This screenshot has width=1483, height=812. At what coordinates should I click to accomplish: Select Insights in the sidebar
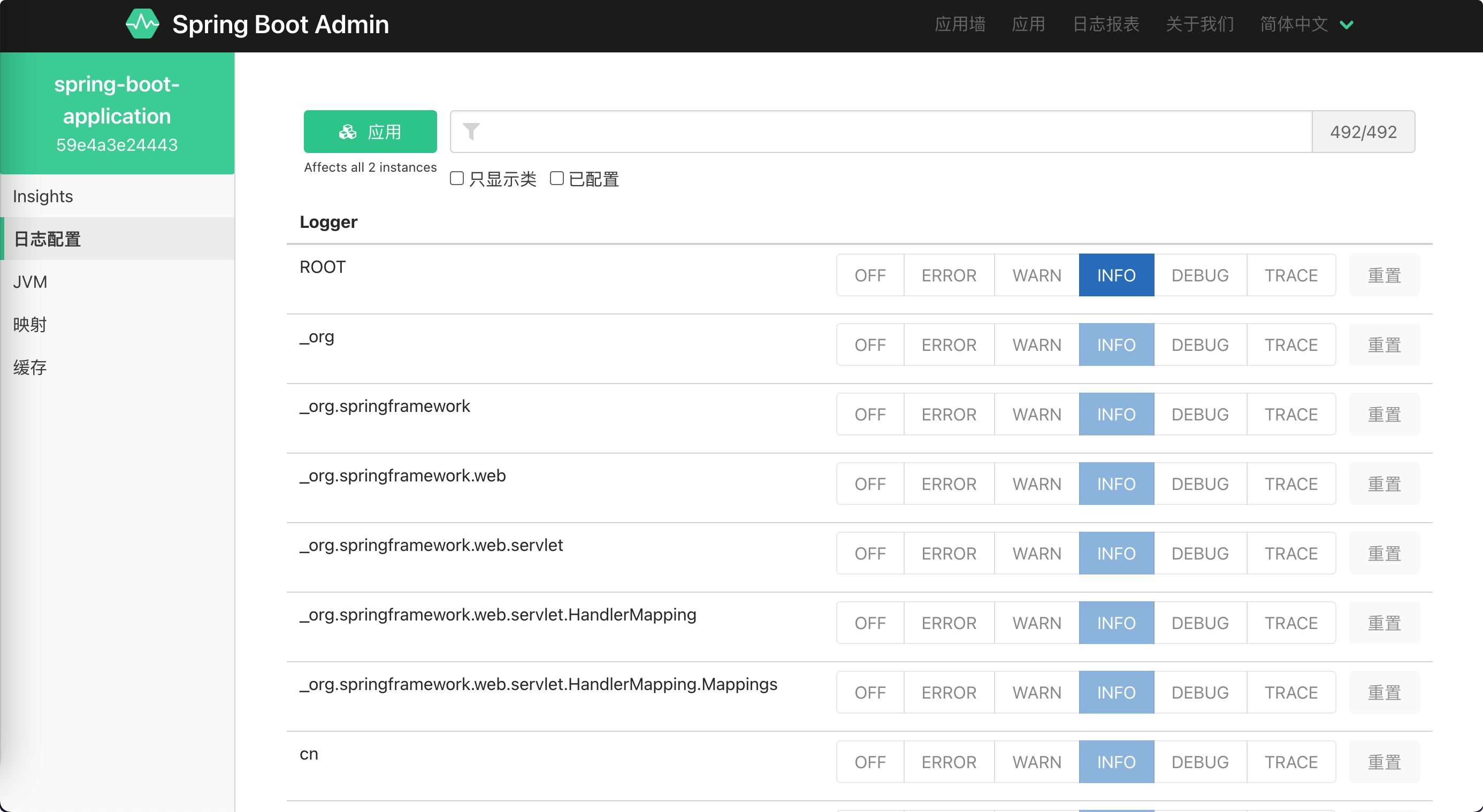pos(118,196)
